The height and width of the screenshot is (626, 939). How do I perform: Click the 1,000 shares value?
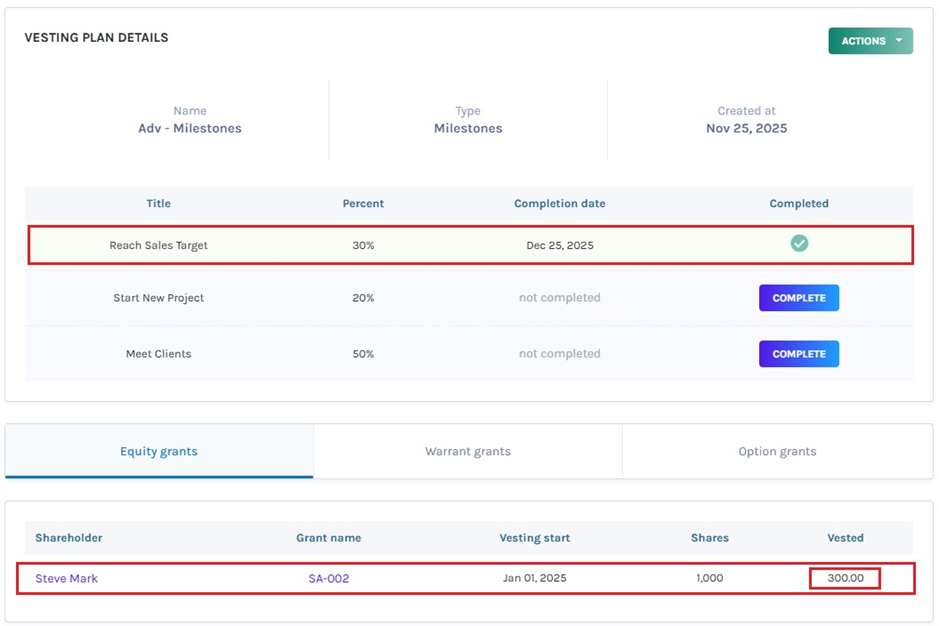(x=709, y=578)
